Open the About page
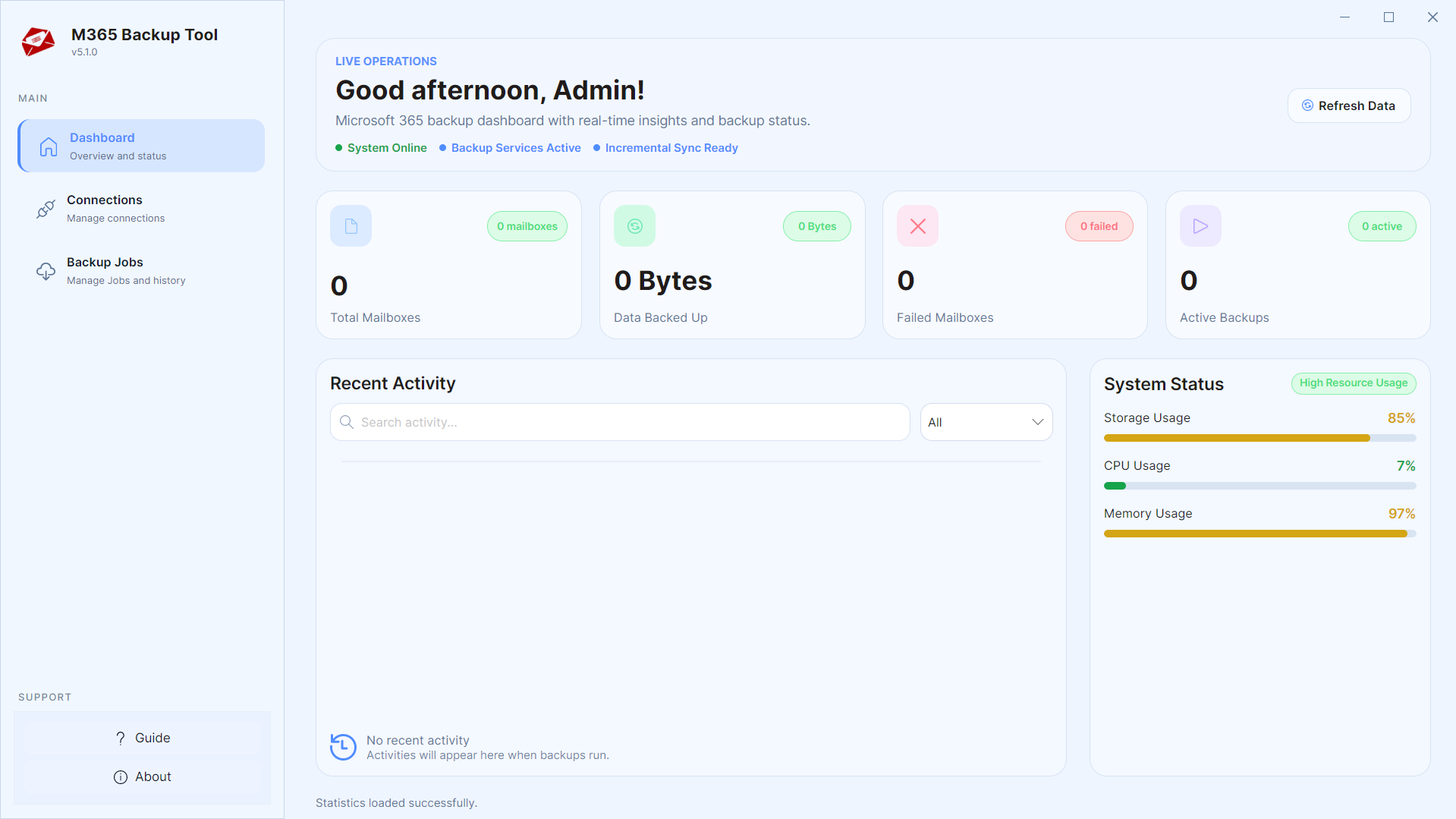1456x819 pixels. (x=142, y=776)
